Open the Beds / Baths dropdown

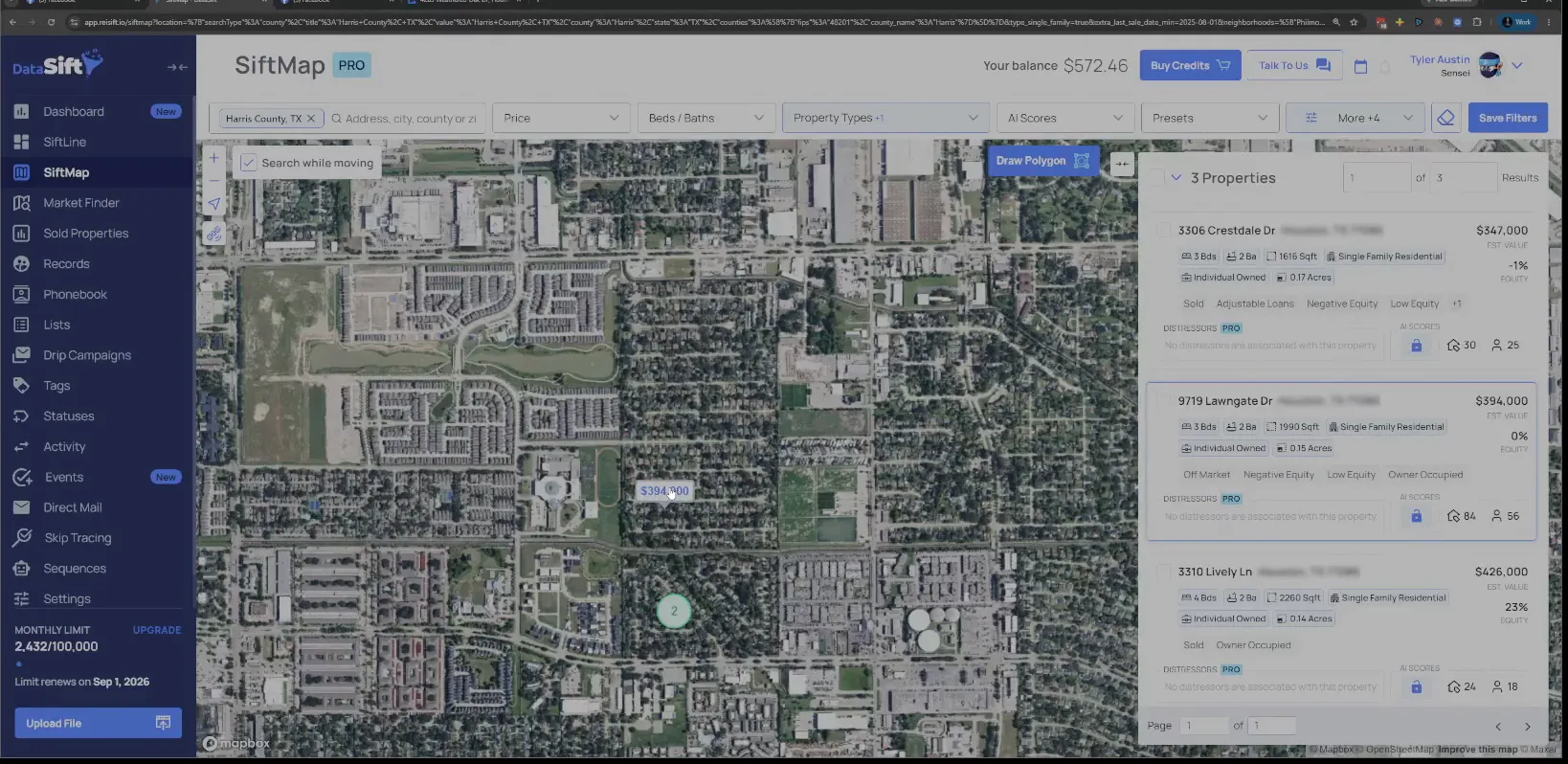[x=706, y=118]
